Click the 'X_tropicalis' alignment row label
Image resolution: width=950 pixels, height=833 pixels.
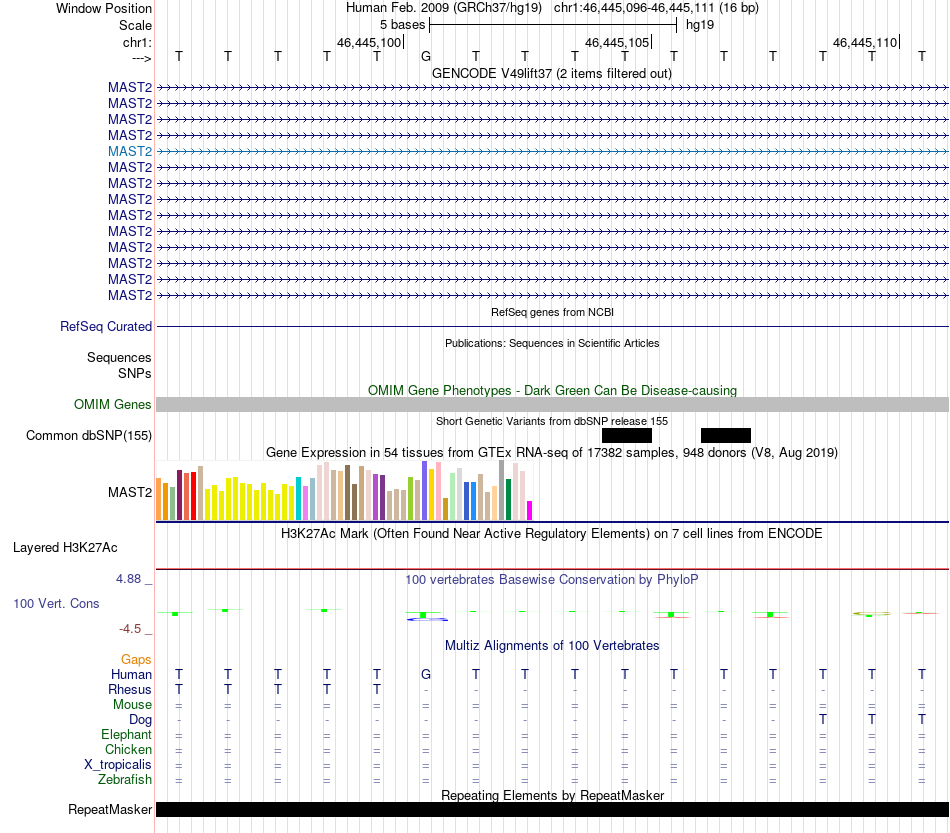tap(118, 765)
